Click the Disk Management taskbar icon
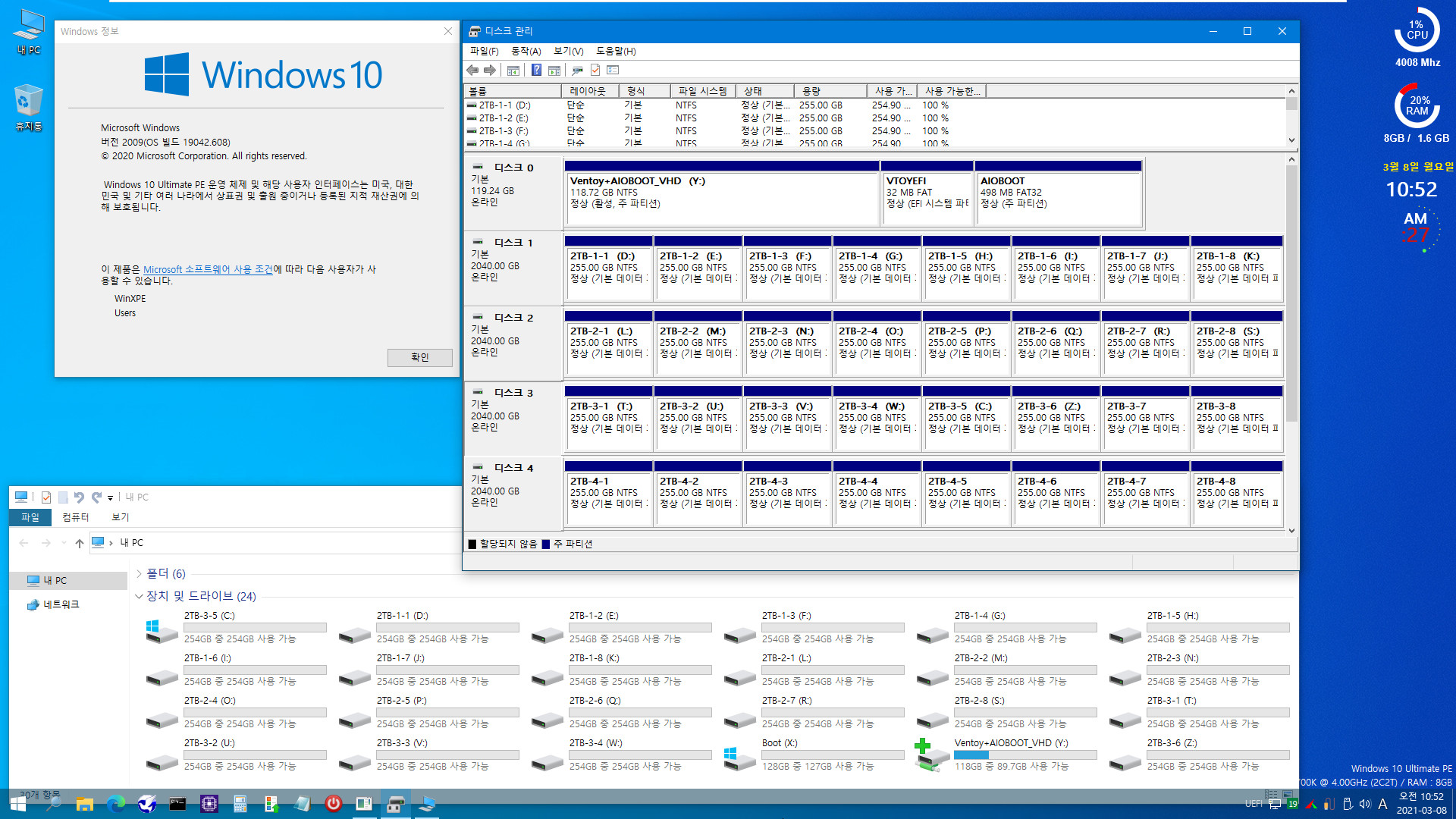1456x819 pixels. pos(395,804)
